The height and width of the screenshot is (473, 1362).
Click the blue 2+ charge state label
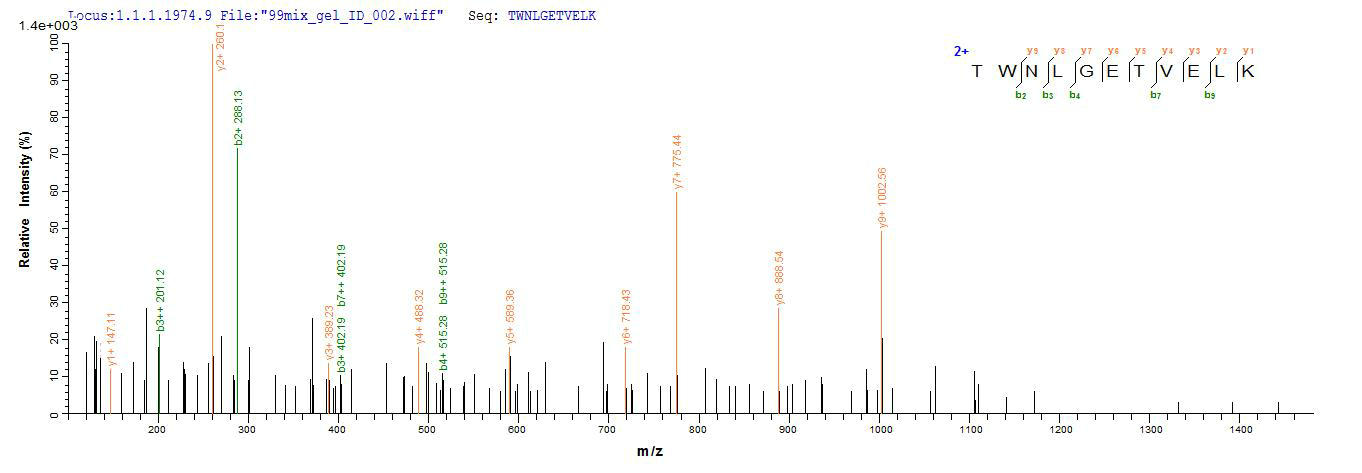[x=960, y=51]
